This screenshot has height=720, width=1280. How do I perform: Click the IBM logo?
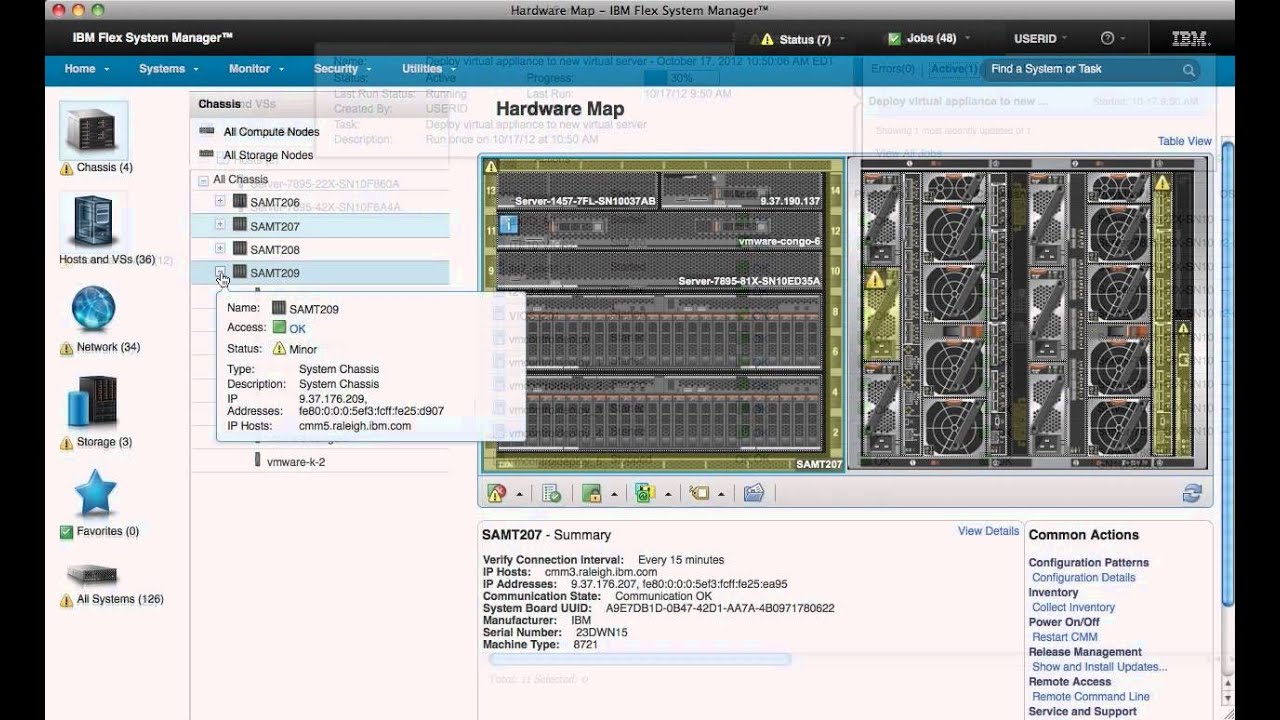tap(1191, 39)
